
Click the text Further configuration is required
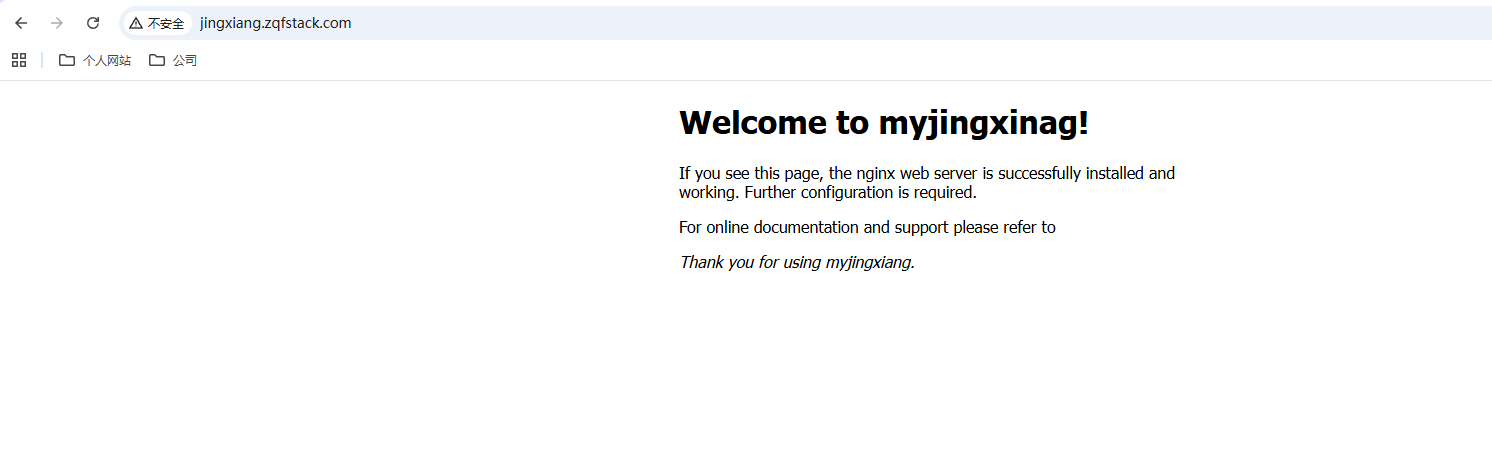[860, 192]
